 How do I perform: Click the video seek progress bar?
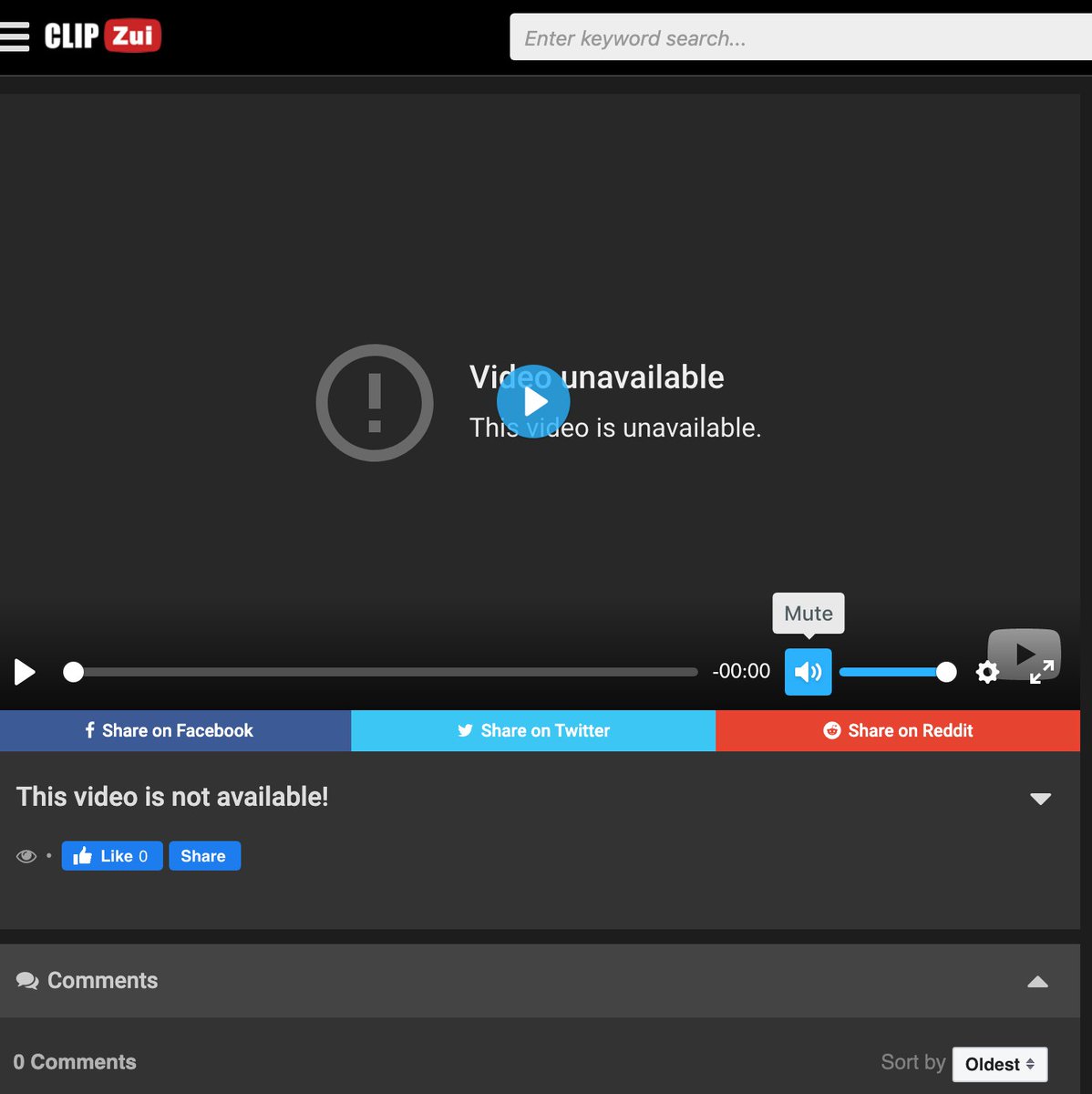click(x=380, y=672)
